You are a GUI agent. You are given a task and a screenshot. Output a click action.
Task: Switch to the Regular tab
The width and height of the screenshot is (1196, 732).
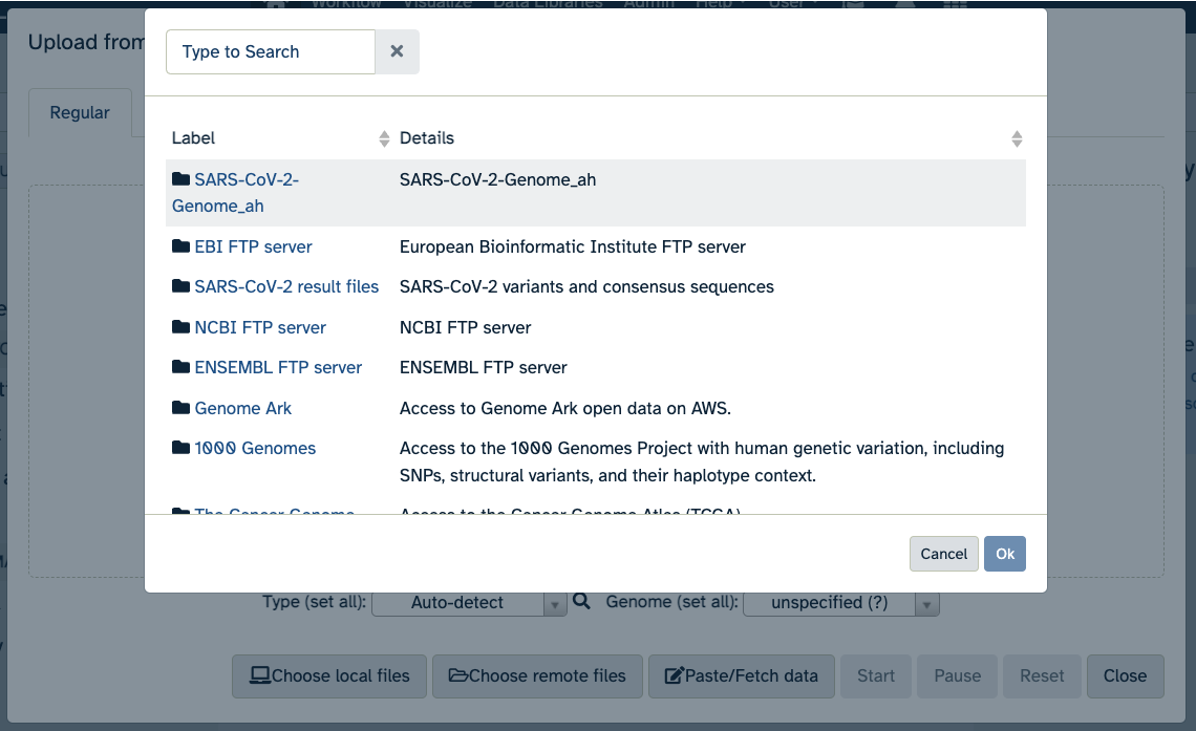coord(79,113)
